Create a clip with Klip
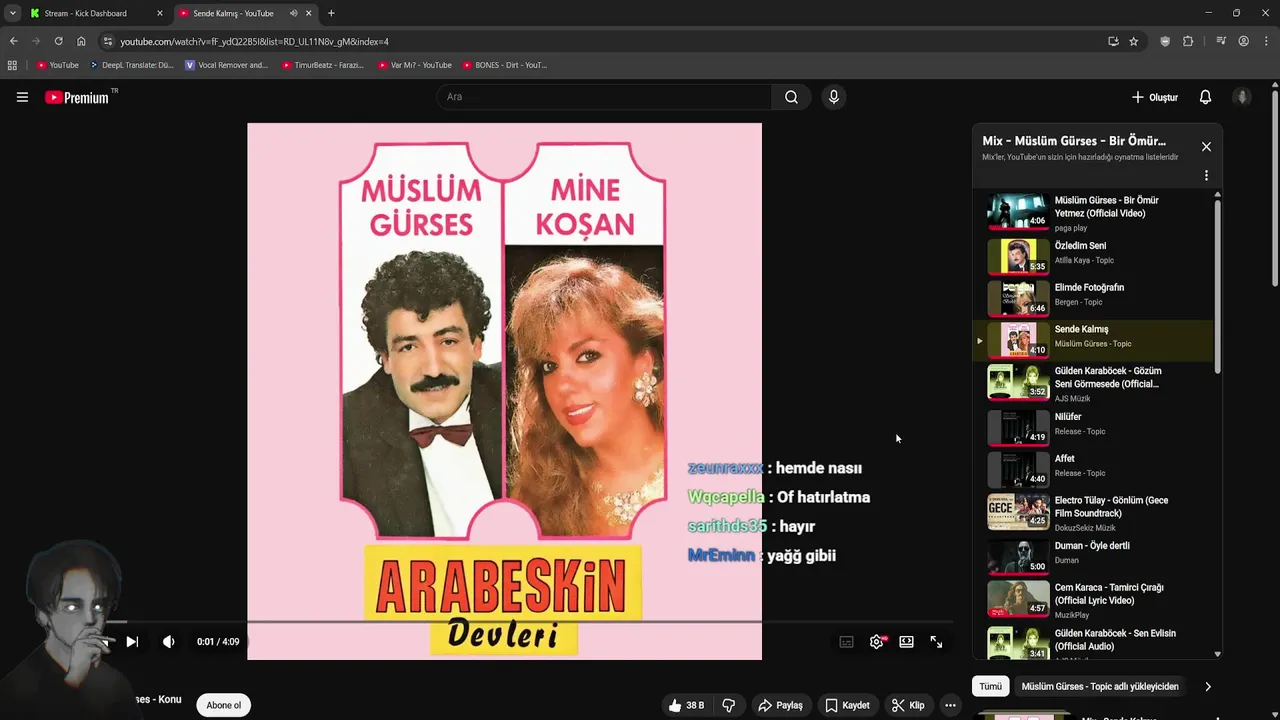This screenshot has height=720, width=1280. 908,705
